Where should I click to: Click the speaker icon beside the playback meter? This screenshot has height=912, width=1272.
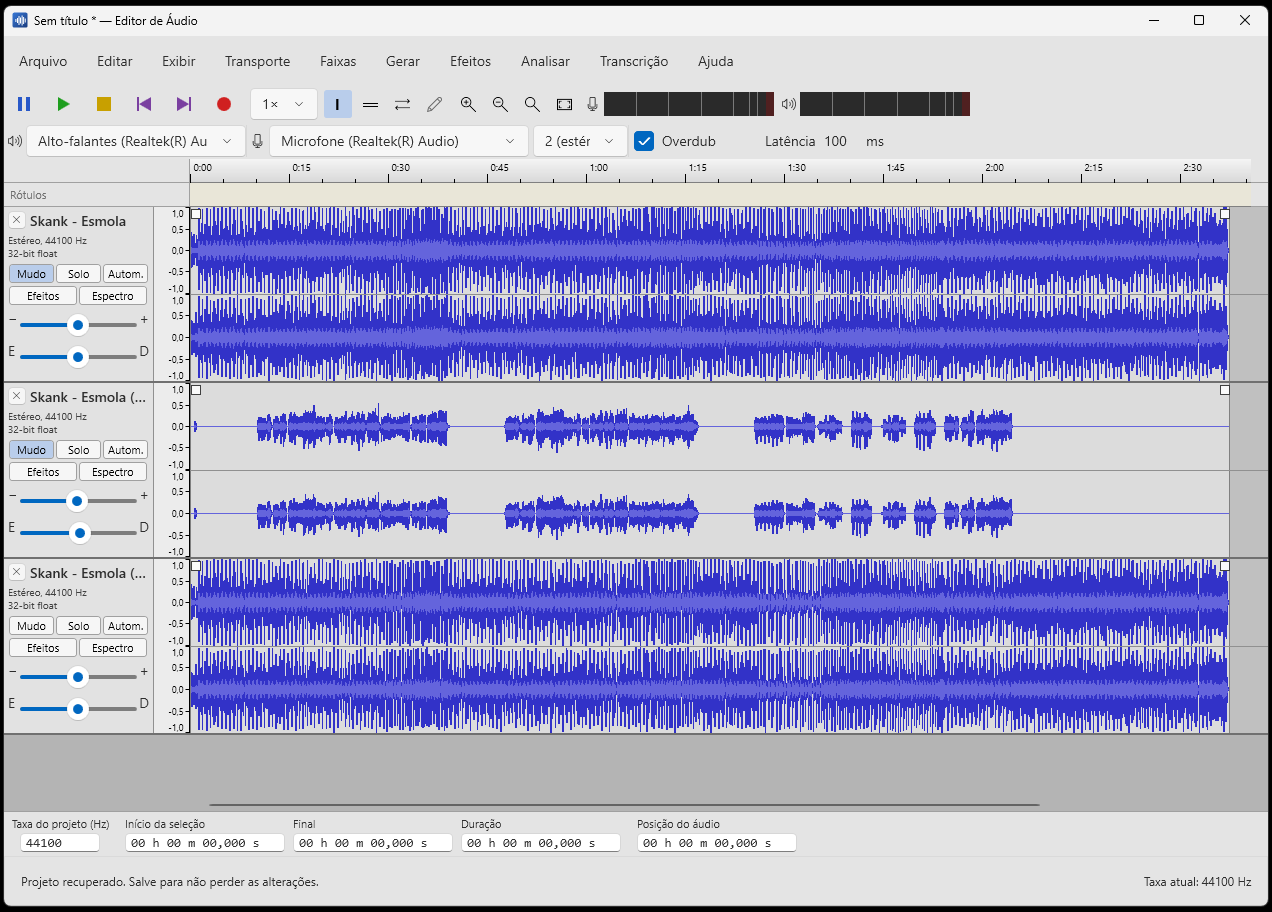coord(789,104)
